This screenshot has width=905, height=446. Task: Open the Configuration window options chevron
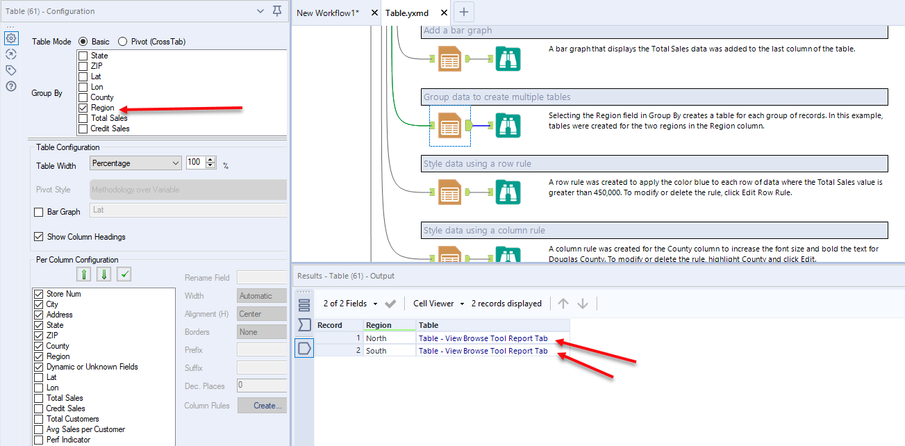coord(260,11)
